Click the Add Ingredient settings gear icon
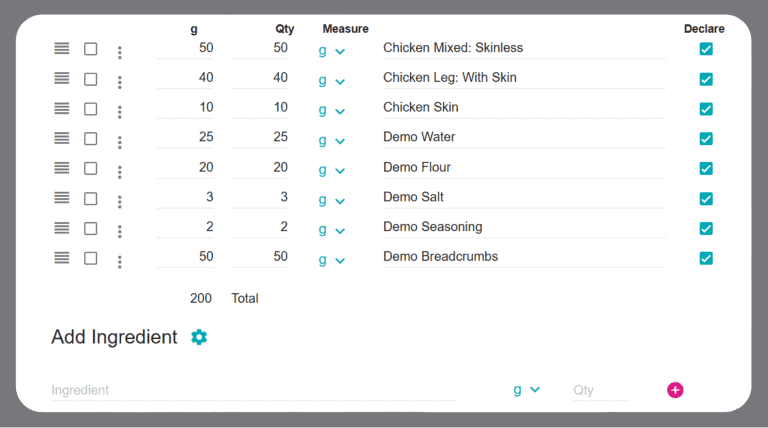Image resolution: width=768 pixels, height=428 pixels. [199, 337]
